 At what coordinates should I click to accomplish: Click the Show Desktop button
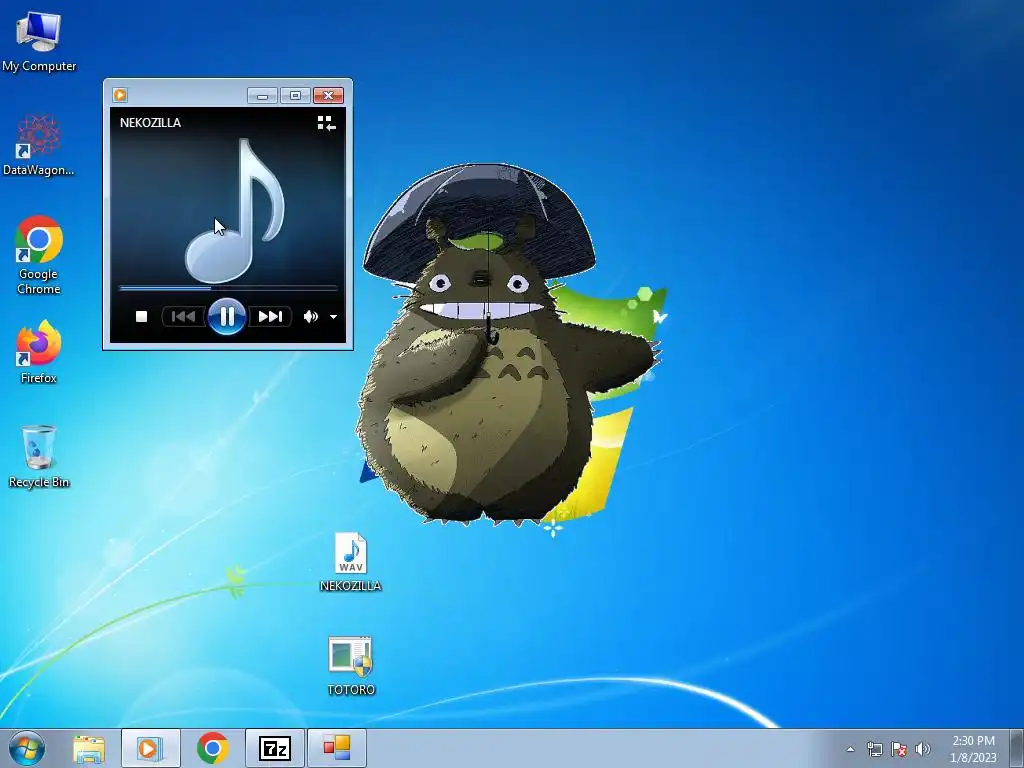pos(1016,748)
